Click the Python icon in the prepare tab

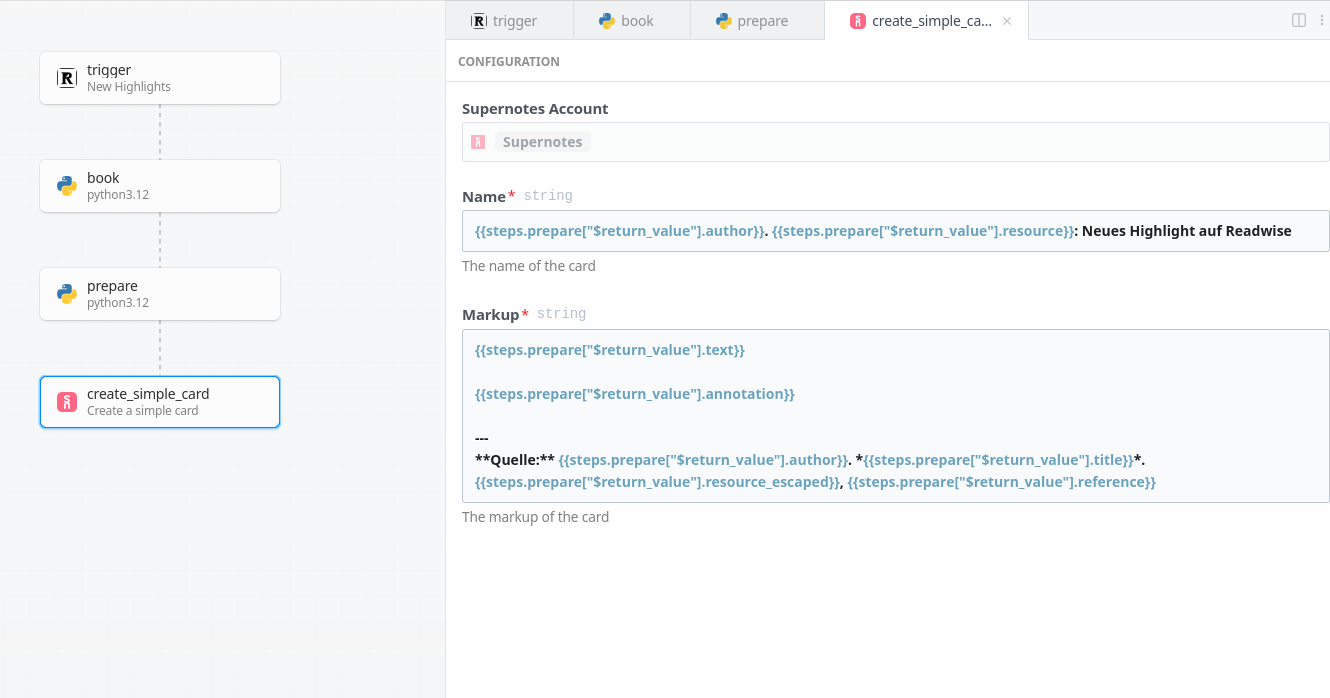(x=724, y=21)
